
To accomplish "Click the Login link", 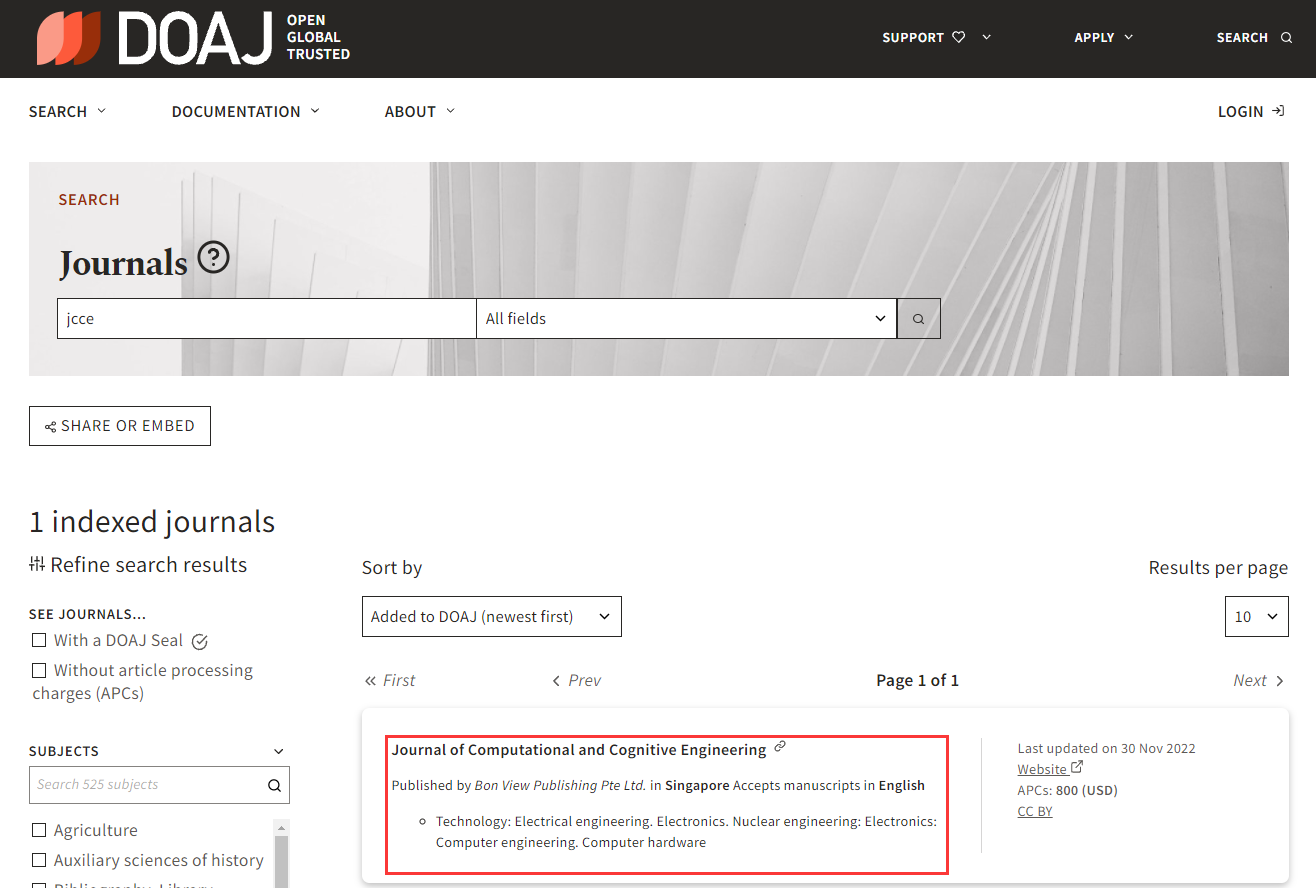I will pyautogui.click(x=1251, y=111).
